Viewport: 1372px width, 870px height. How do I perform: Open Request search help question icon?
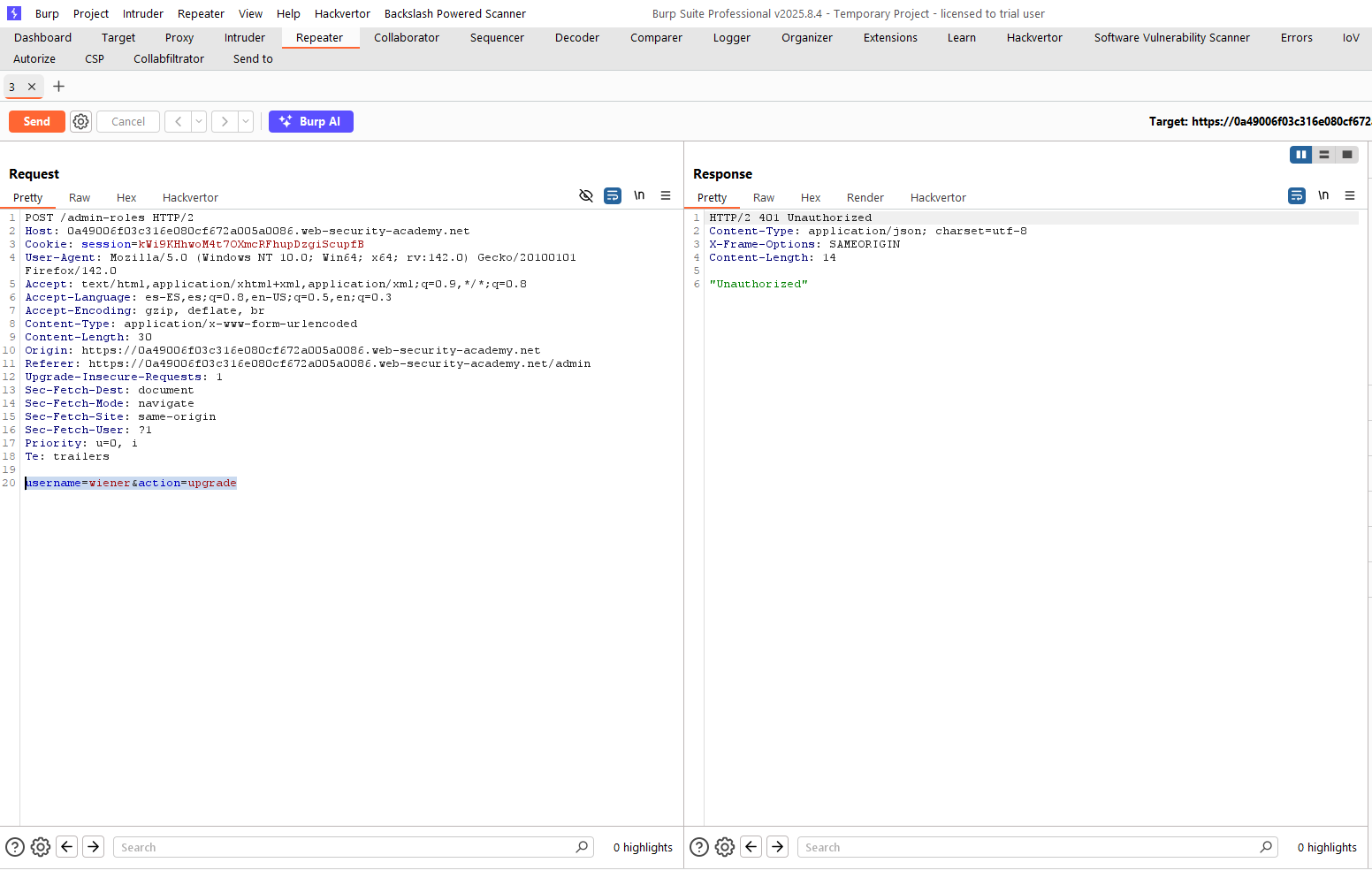(15, 847)
